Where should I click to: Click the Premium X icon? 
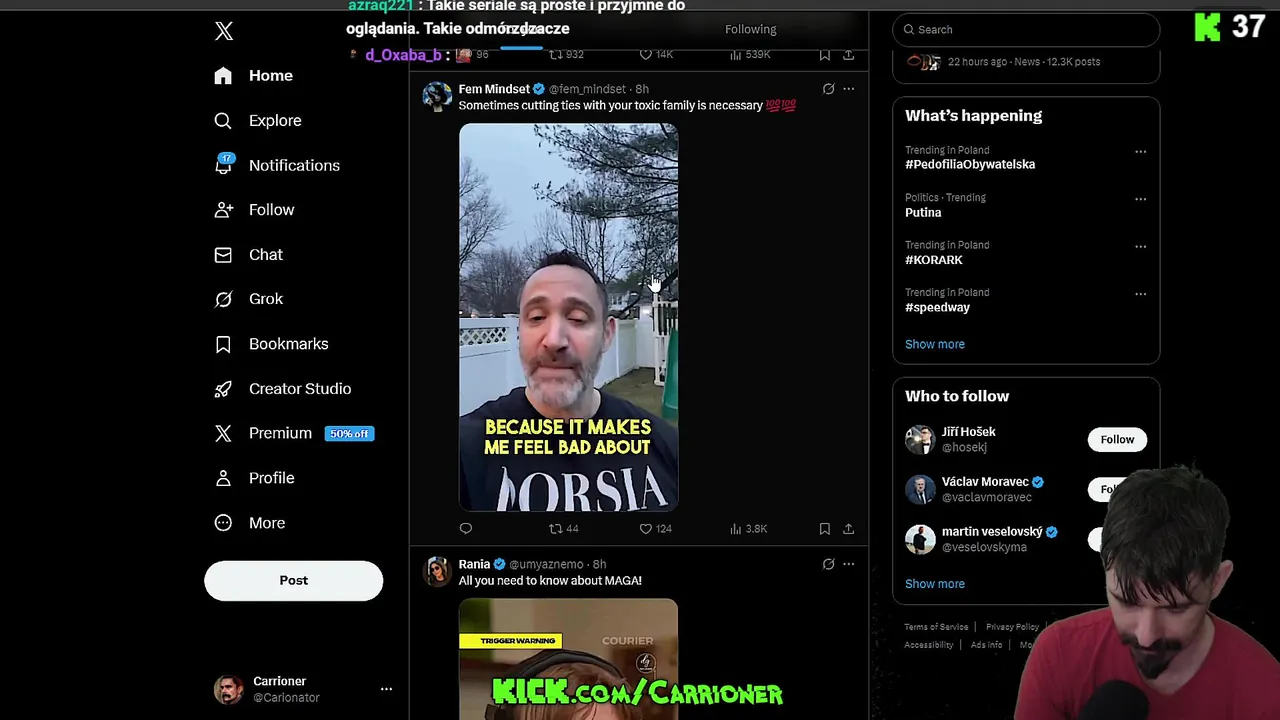pos(223,433)
